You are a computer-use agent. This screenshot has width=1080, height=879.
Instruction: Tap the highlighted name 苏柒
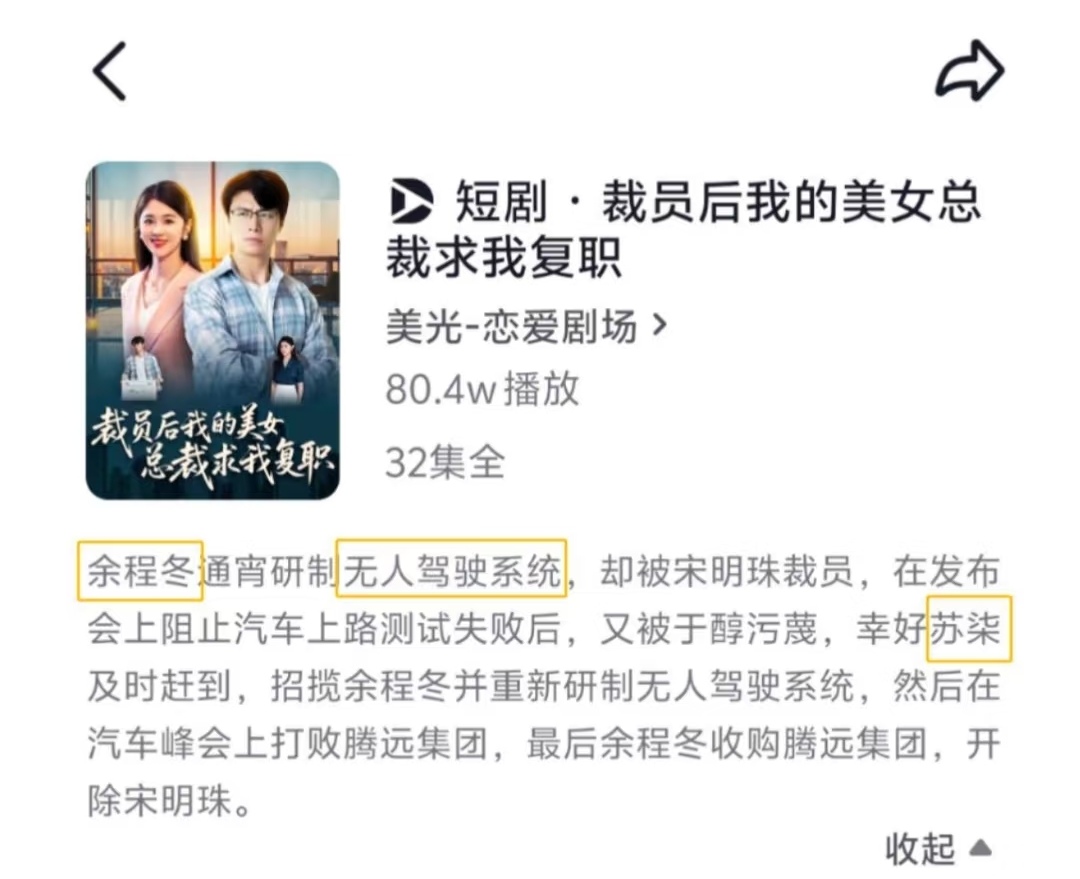(x=968, y=628)
